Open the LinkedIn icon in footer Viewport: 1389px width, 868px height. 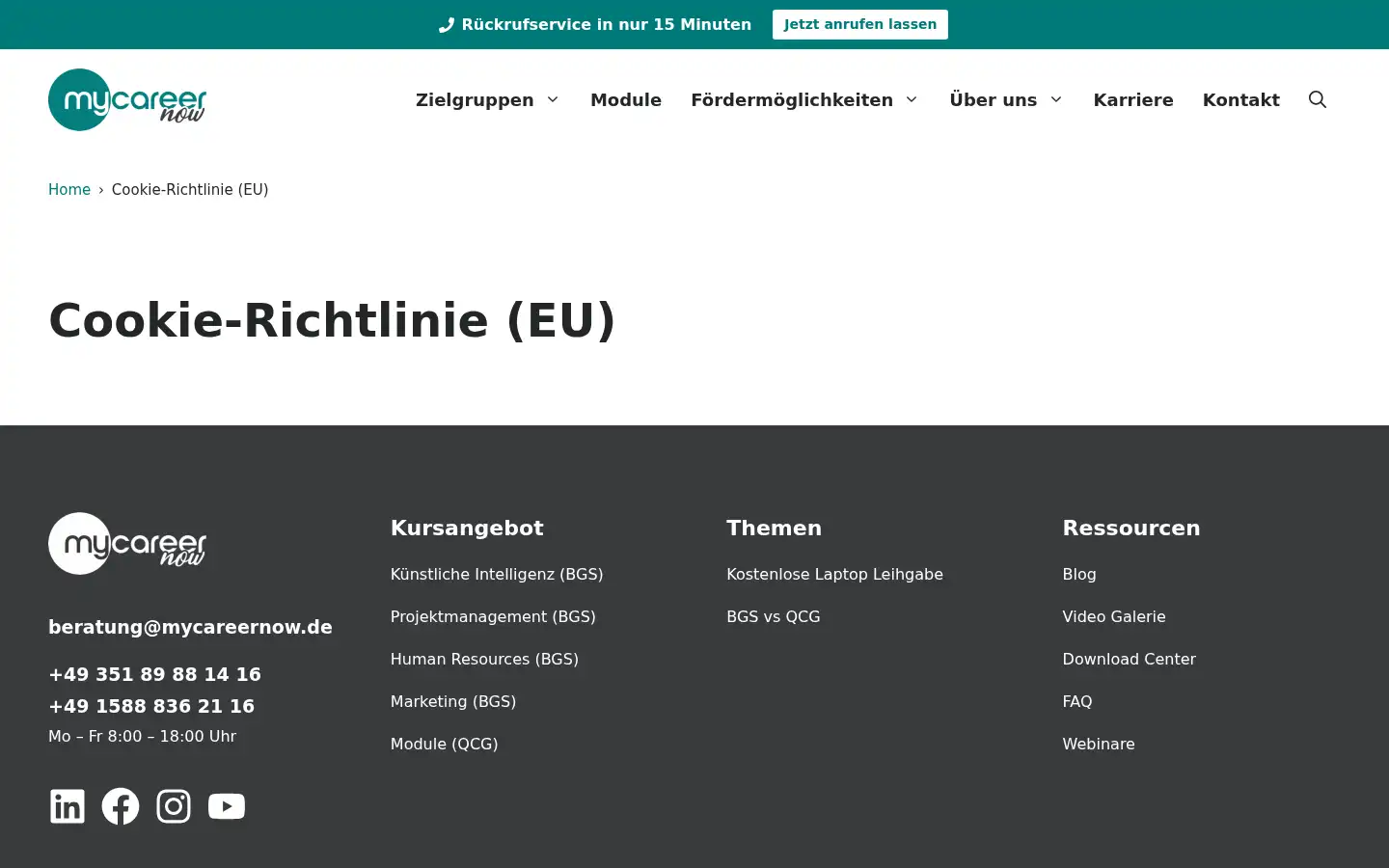coord(68,806)
